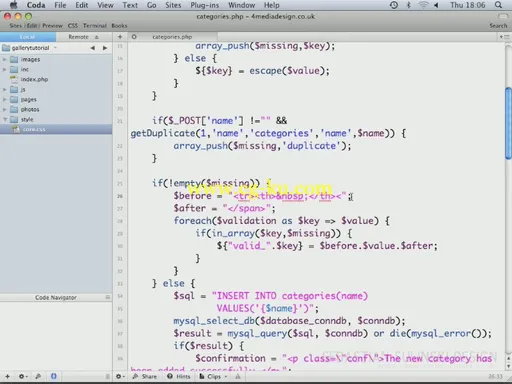Click the volume icon in menu bar

[x=436, y=5]
